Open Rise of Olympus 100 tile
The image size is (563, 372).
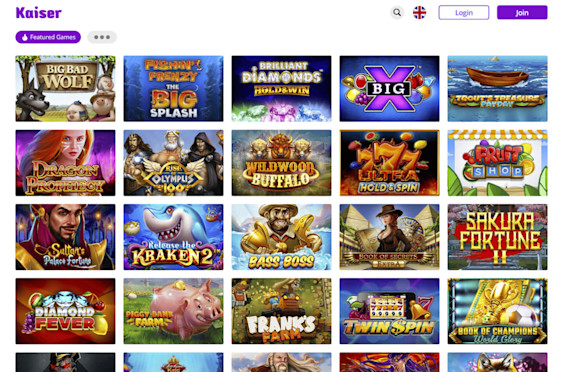(173, 163)
